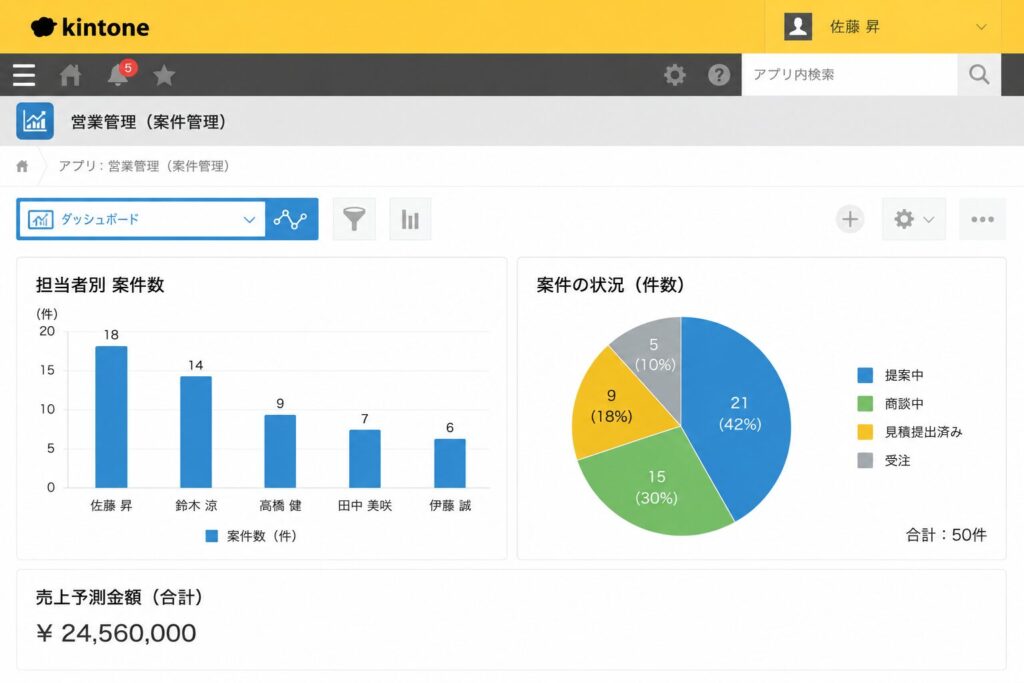The image size is (1024, 683).
Task: Open the filter funnel icon
Action: (x=354, y=219)
